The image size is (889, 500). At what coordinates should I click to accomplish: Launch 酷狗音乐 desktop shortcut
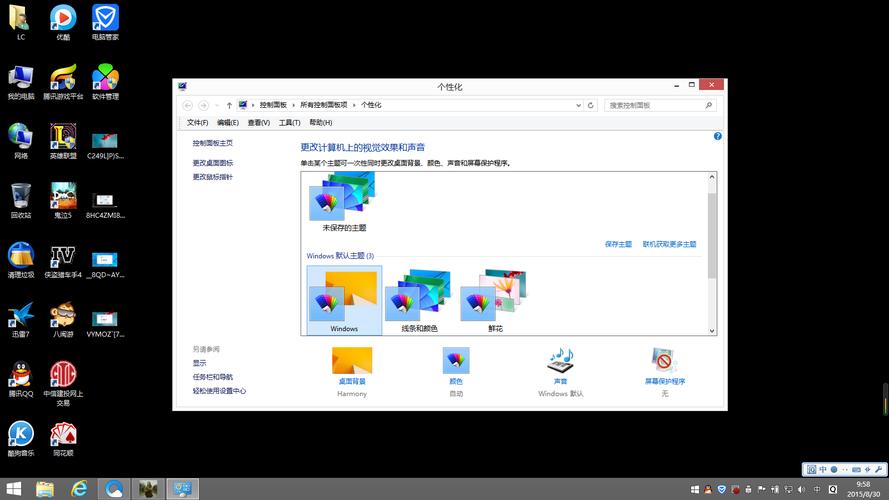tap(20, 439)
